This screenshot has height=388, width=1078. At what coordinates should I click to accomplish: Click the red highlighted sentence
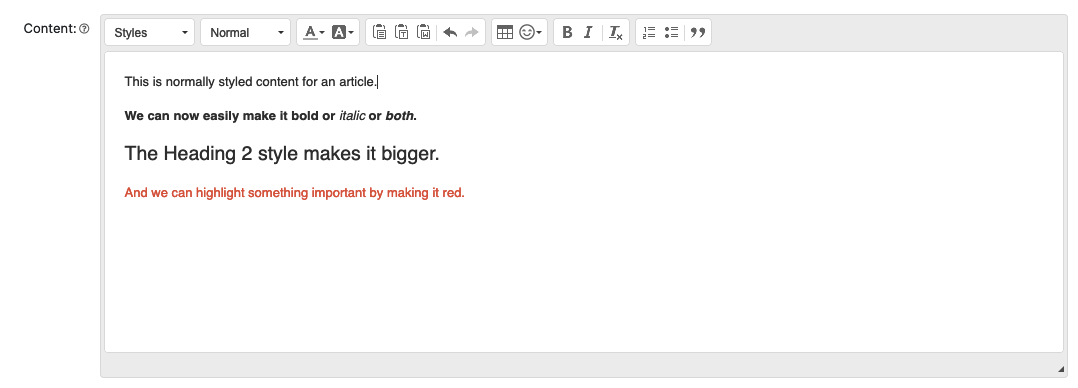[294, 193]
